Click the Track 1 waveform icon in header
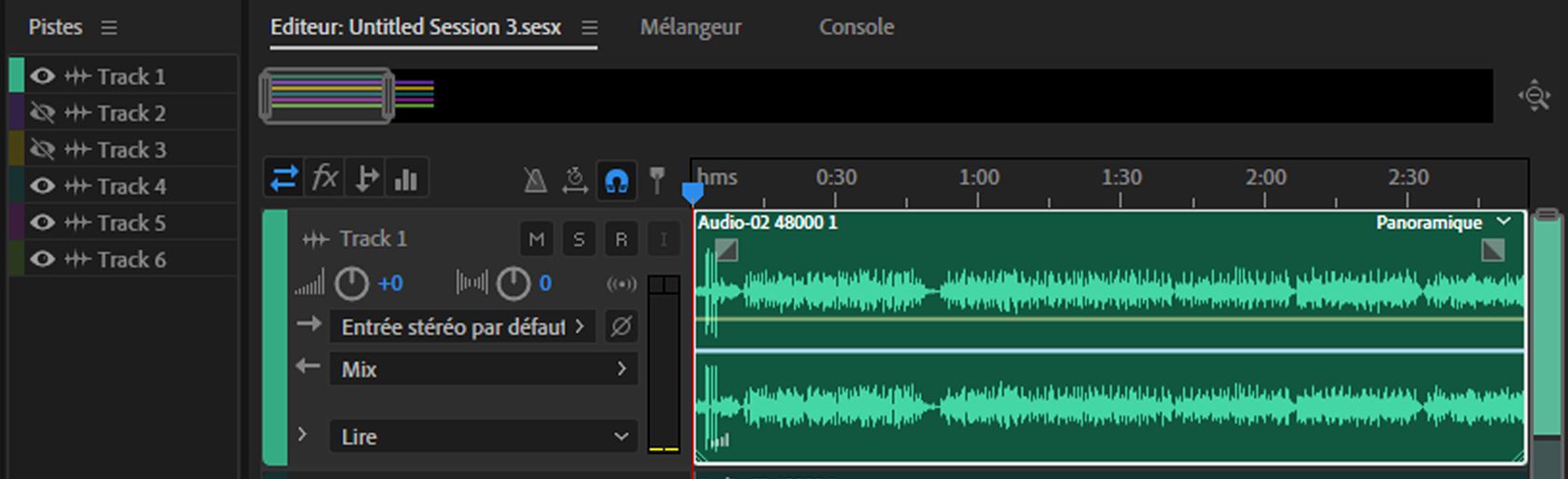This screenshot has height=479, width=1568. tap(316, 239)
